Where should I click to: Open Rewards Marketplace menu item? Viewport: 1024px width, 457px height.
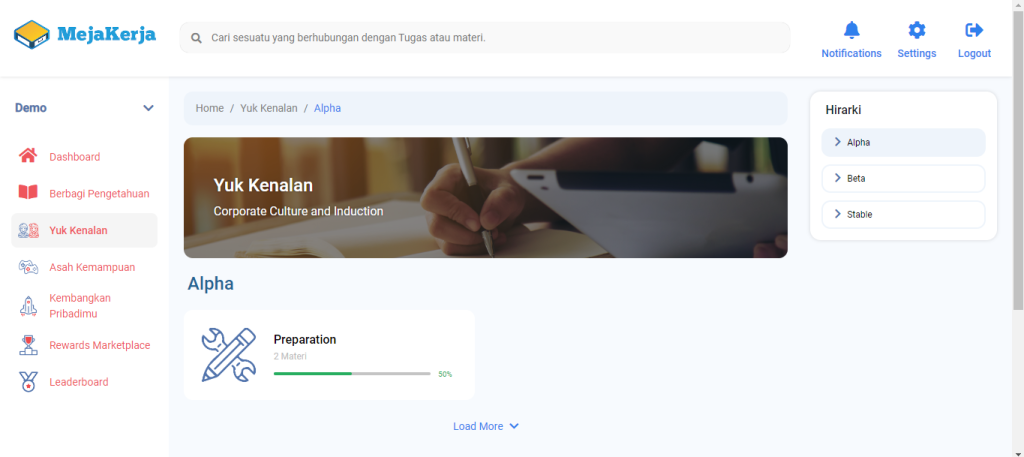84,345
